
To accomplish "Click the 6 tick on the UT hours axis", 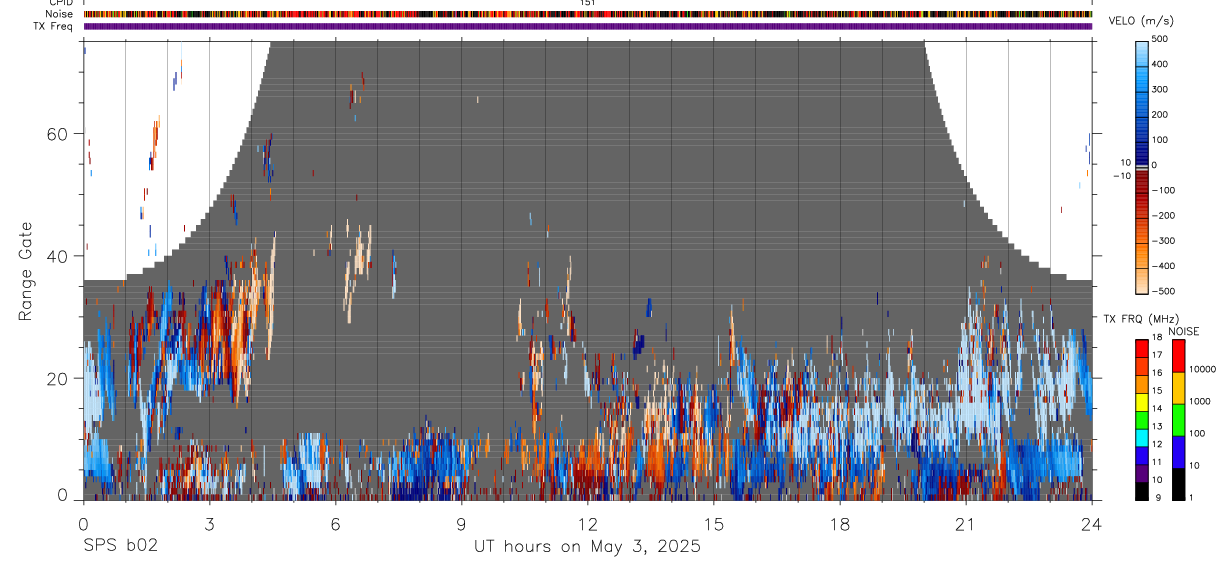I will (x=336, y=523).
